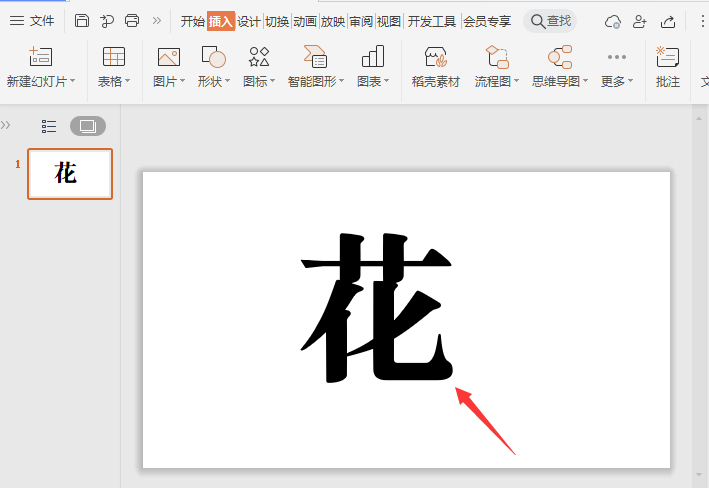Image resolution: width=709 pixels, height=488 pixels.
Task: Click the Print icon
Action: coord(132,21)
